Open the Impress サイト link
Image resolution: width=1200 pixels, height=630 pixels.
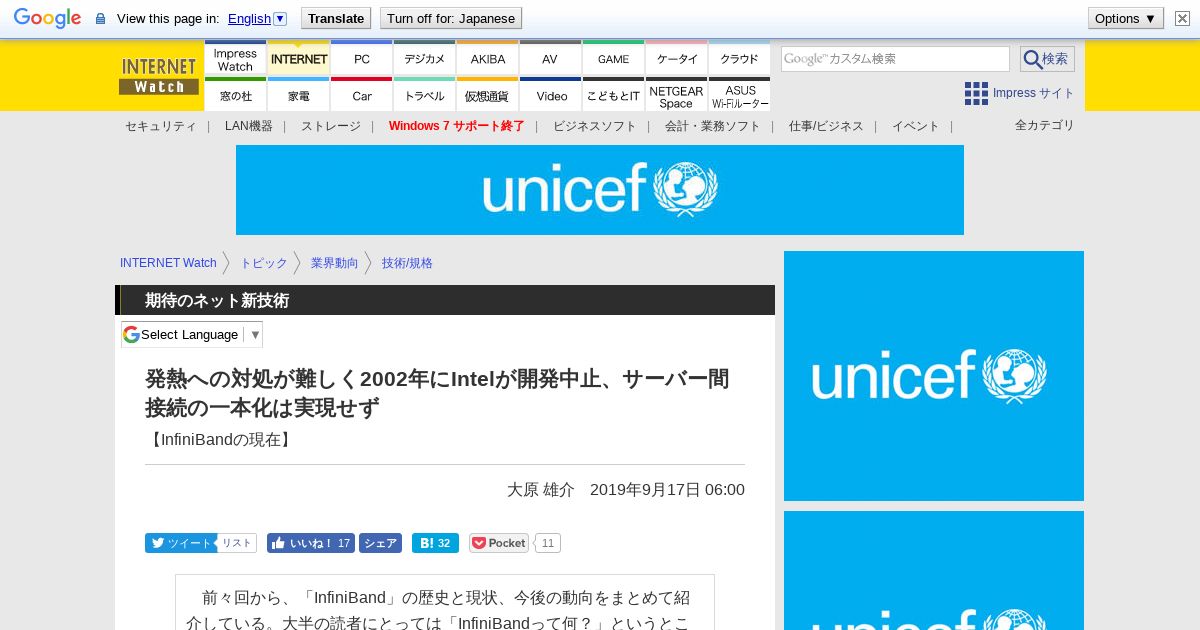click(x=1033, y=93)
